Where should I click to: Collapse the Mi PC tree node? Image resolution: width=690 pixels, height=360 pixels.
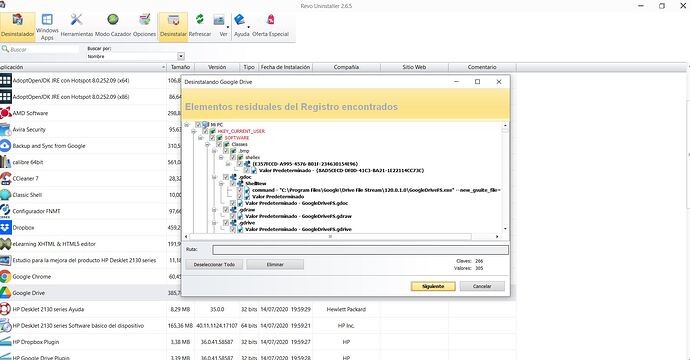click(x=187, y=125)
